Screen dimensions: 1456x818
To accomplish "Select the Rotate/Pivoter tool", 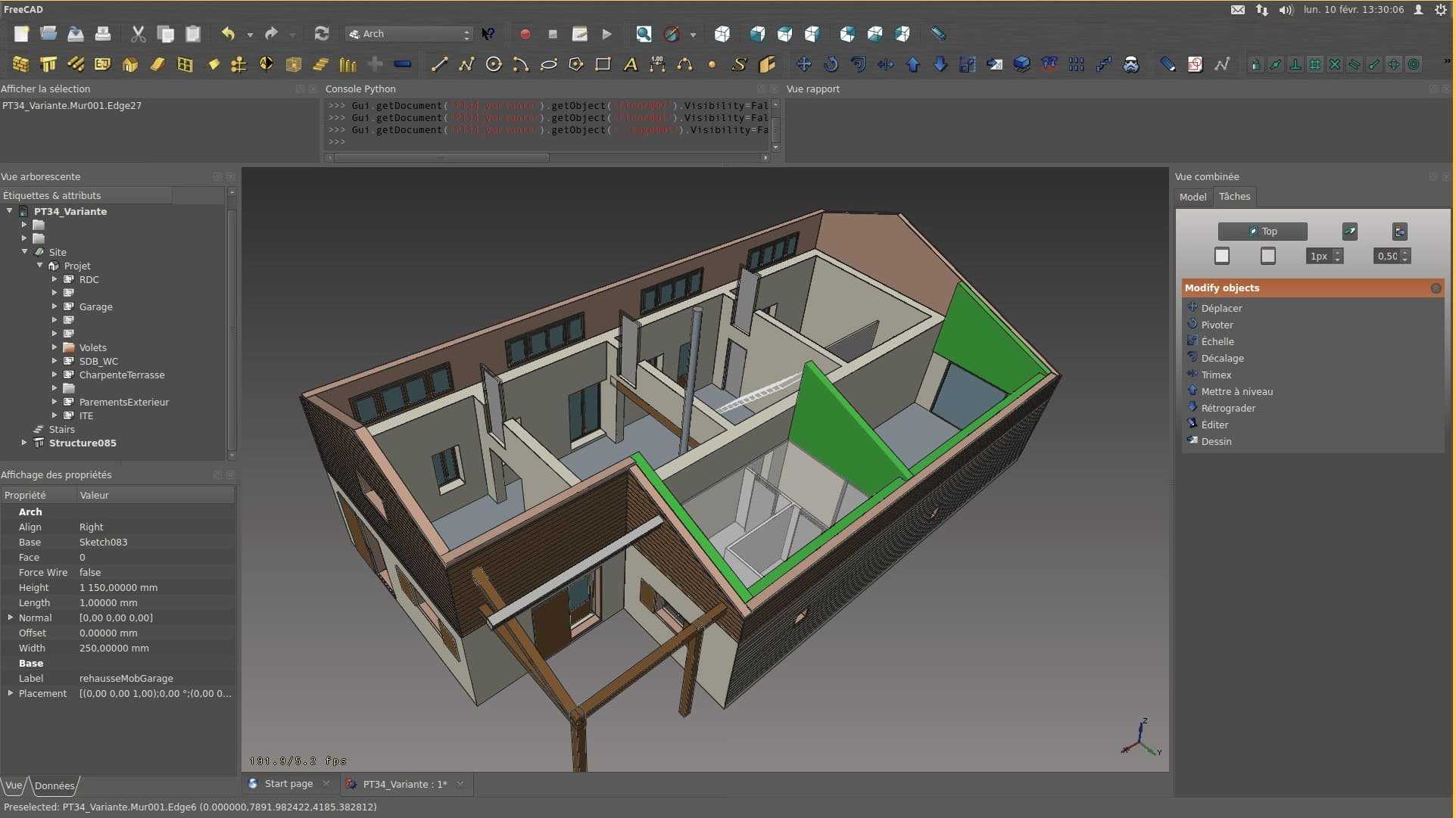I will click(1217, 324).
